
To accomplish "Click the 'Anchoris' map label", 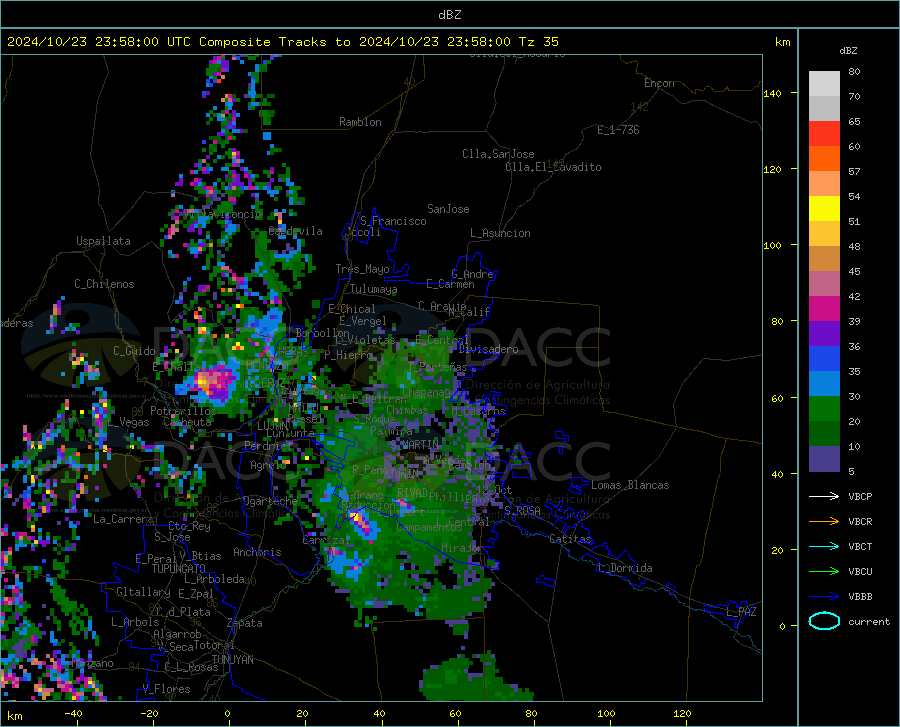I will 257,552.
